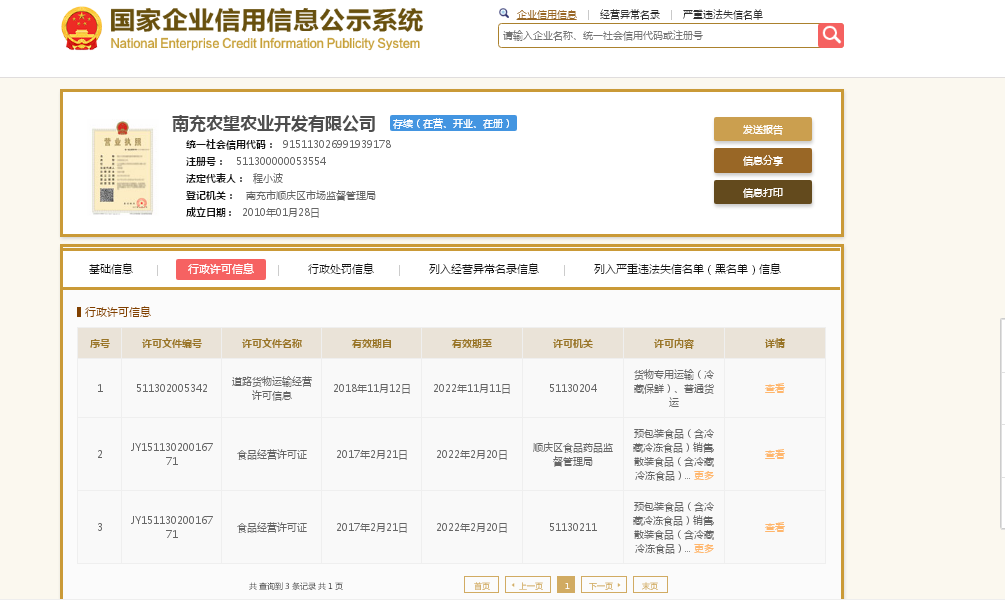1005x602 pixels.
Task: Switch to the 行政处罚信息 tab
Action: 341,269
